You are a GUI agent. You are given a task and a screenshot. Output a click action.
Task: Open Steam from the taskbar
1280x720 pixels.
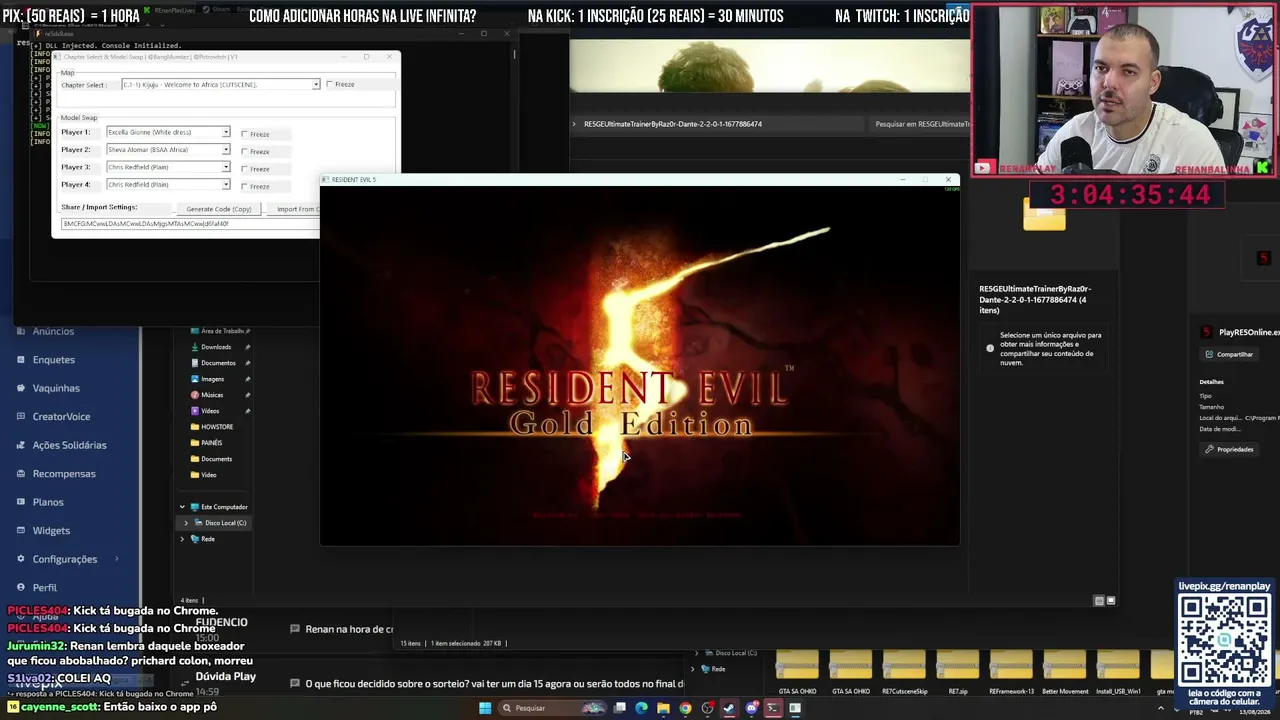pyautogui.click(x=729, y=708)
